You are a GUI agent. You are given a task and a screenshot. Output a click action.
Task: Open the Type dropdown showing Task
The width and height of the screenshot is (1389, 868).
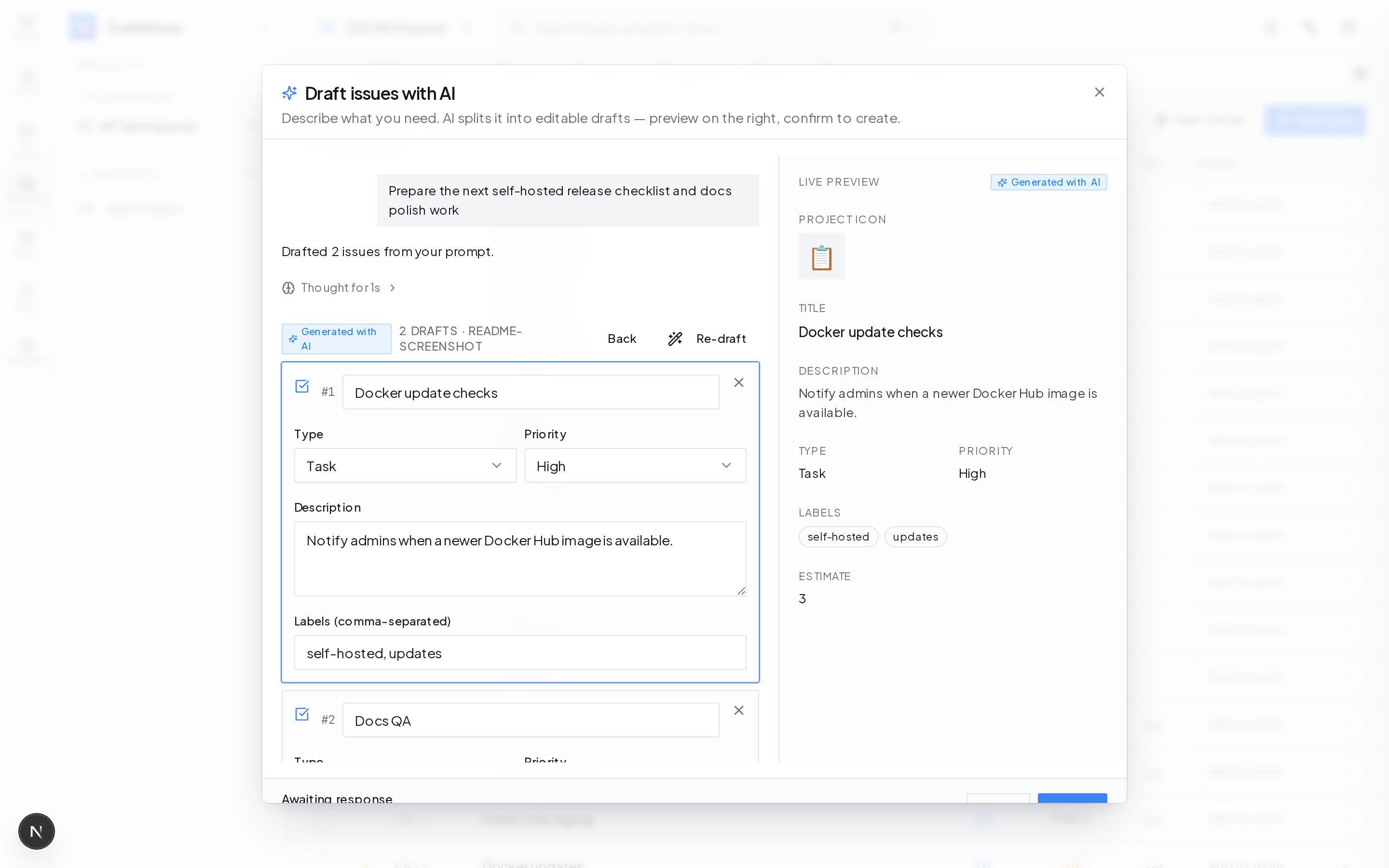click(405, 465)
